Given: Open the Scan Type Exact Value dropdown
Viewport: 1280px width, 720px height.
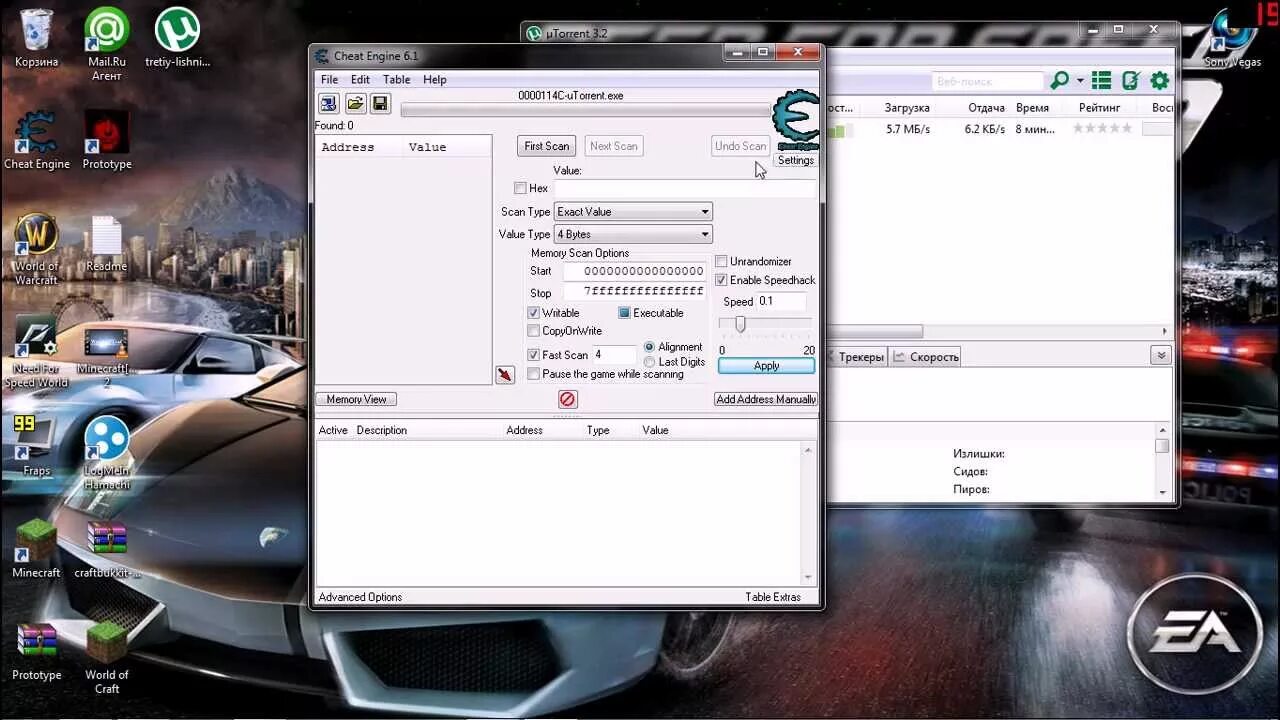Looking at the screenshot, I should click(633, 212).
